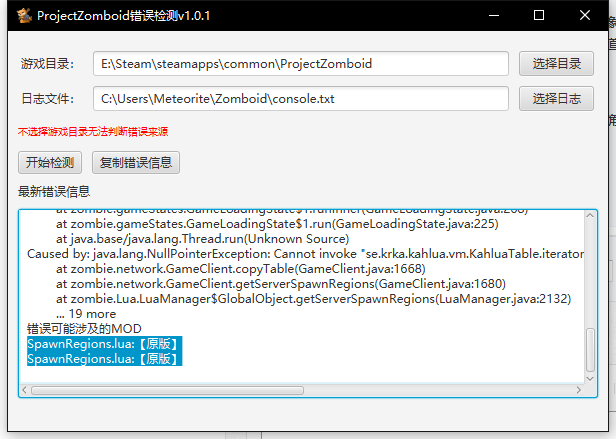The height and width of the screenshot is (439, 616).
Task: Click the '... 19 more' line
Action: click(86, 314)
